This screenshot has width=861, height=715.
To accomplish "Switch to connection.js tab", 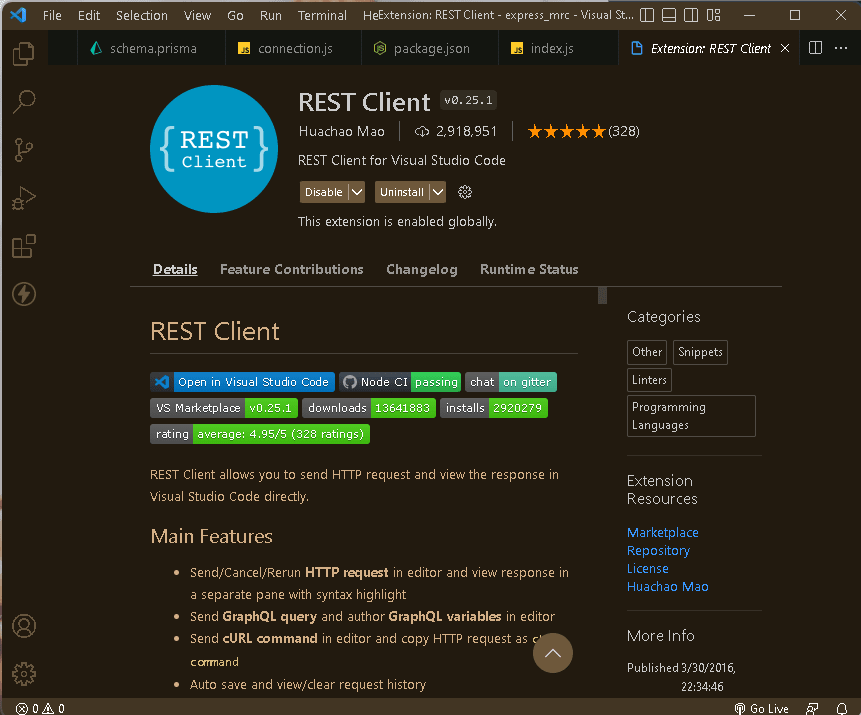I will pyautogui.click(x=293, y=48).
